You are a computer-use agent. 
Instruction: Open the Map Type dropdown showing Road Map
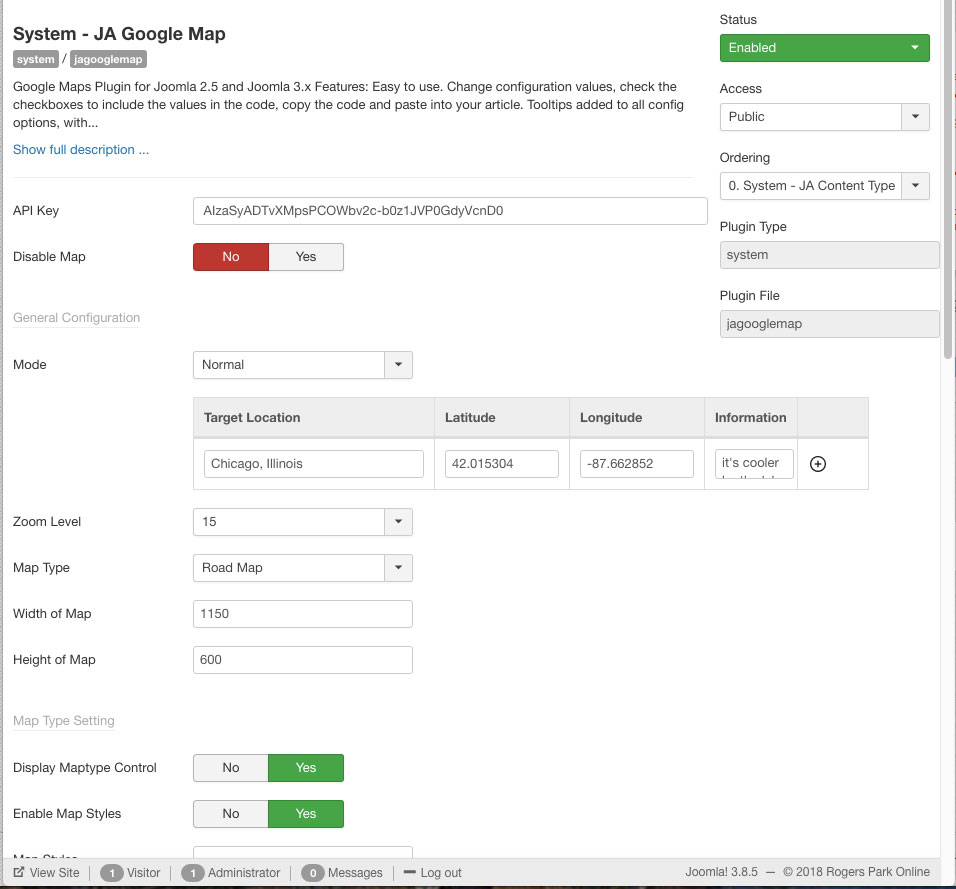pos(398,567)
